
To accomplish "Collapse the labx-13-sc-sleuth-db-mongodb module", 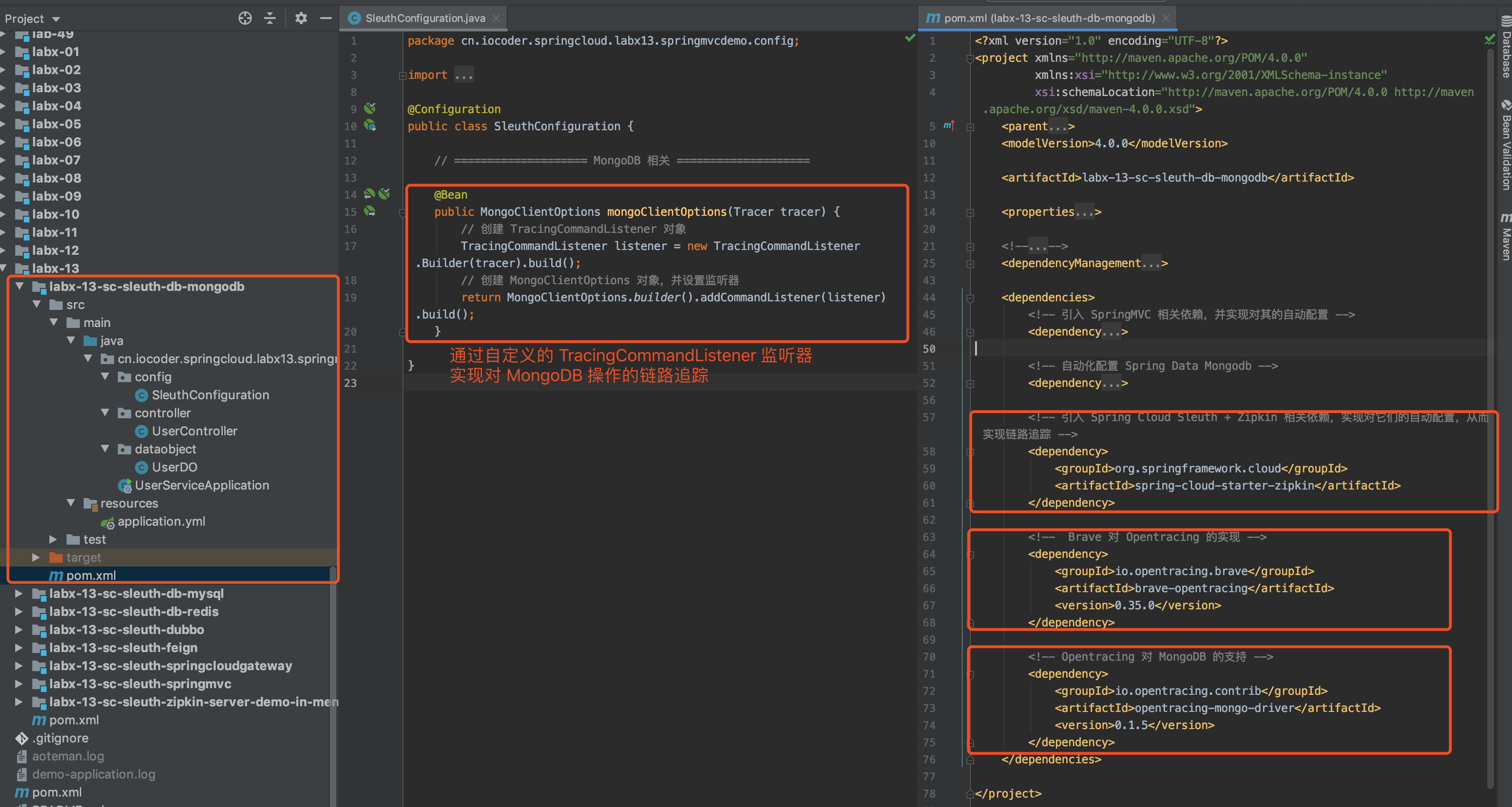I will pos(19,287).
